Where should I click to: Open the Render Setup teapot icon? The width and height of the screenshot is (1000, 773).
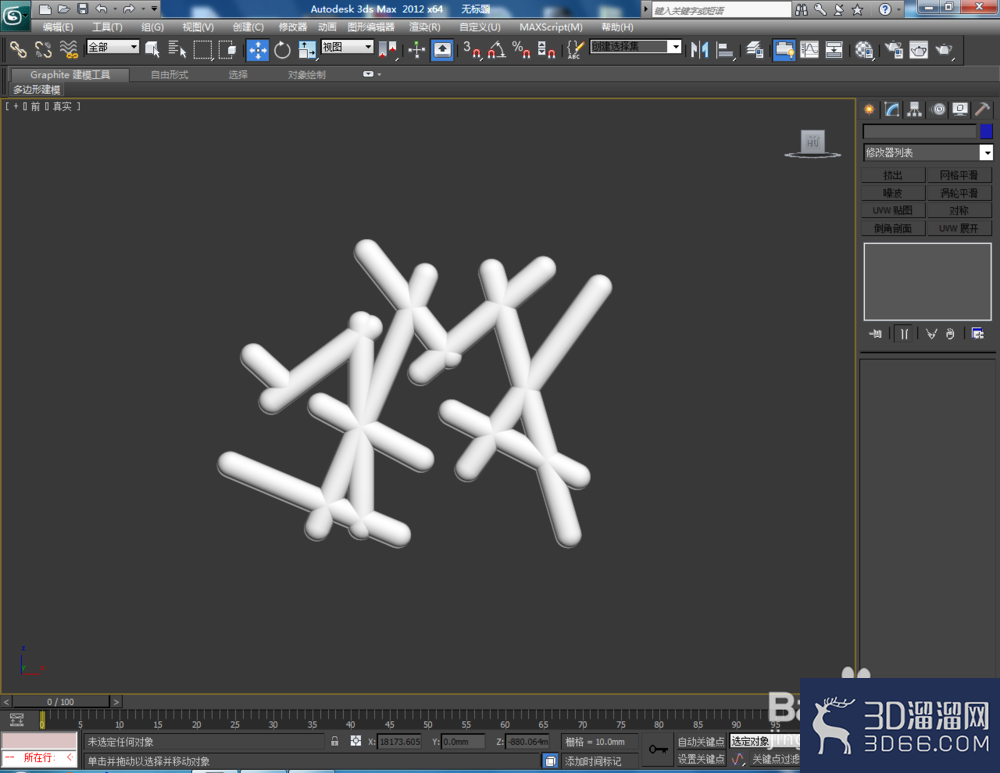point(893,50)
